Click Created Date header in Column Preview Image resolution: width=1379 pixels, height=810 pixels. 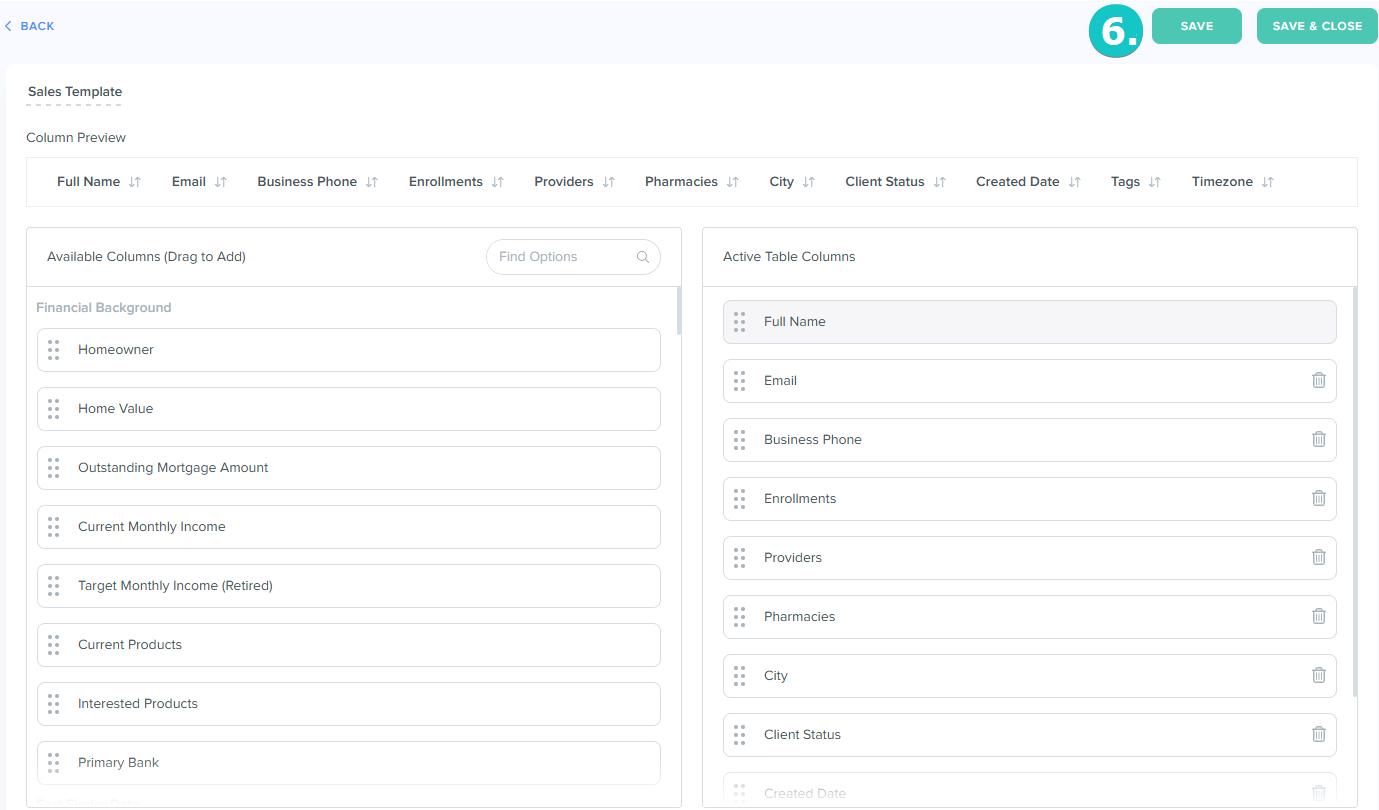[1017, 182]
